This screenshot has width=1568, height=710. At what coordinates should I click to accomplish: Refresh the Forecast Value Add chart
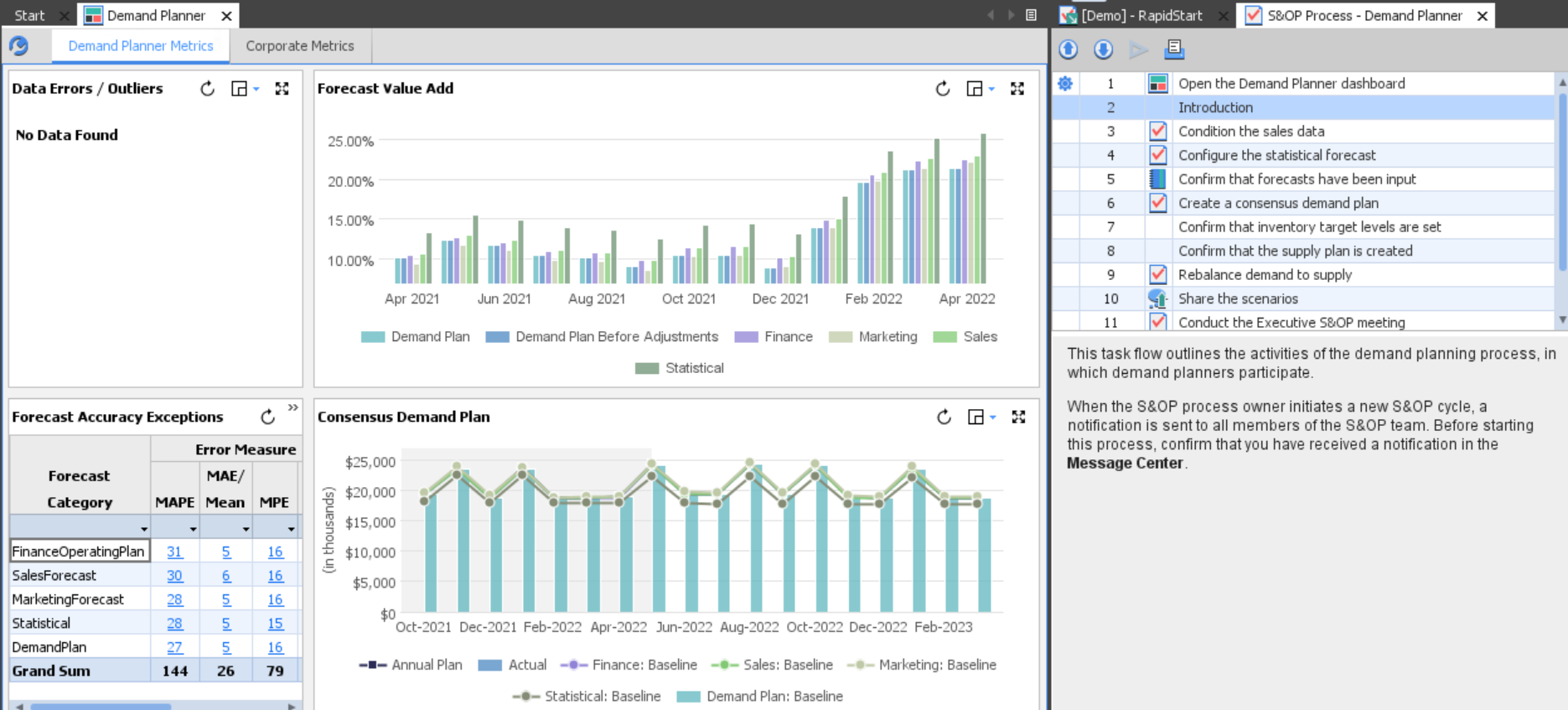tap(943, 89)
